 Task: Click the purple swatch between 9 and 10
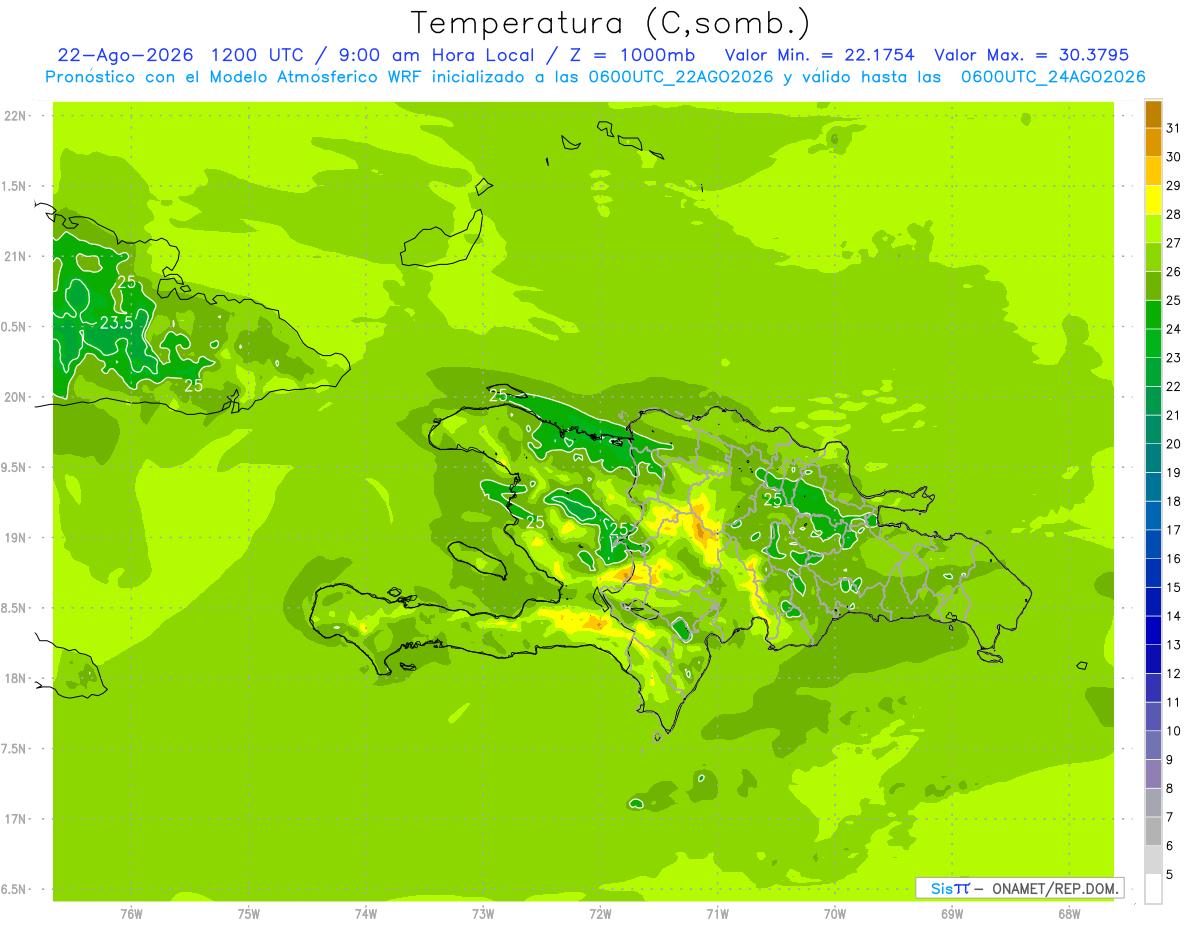[x=1153, y=745]
